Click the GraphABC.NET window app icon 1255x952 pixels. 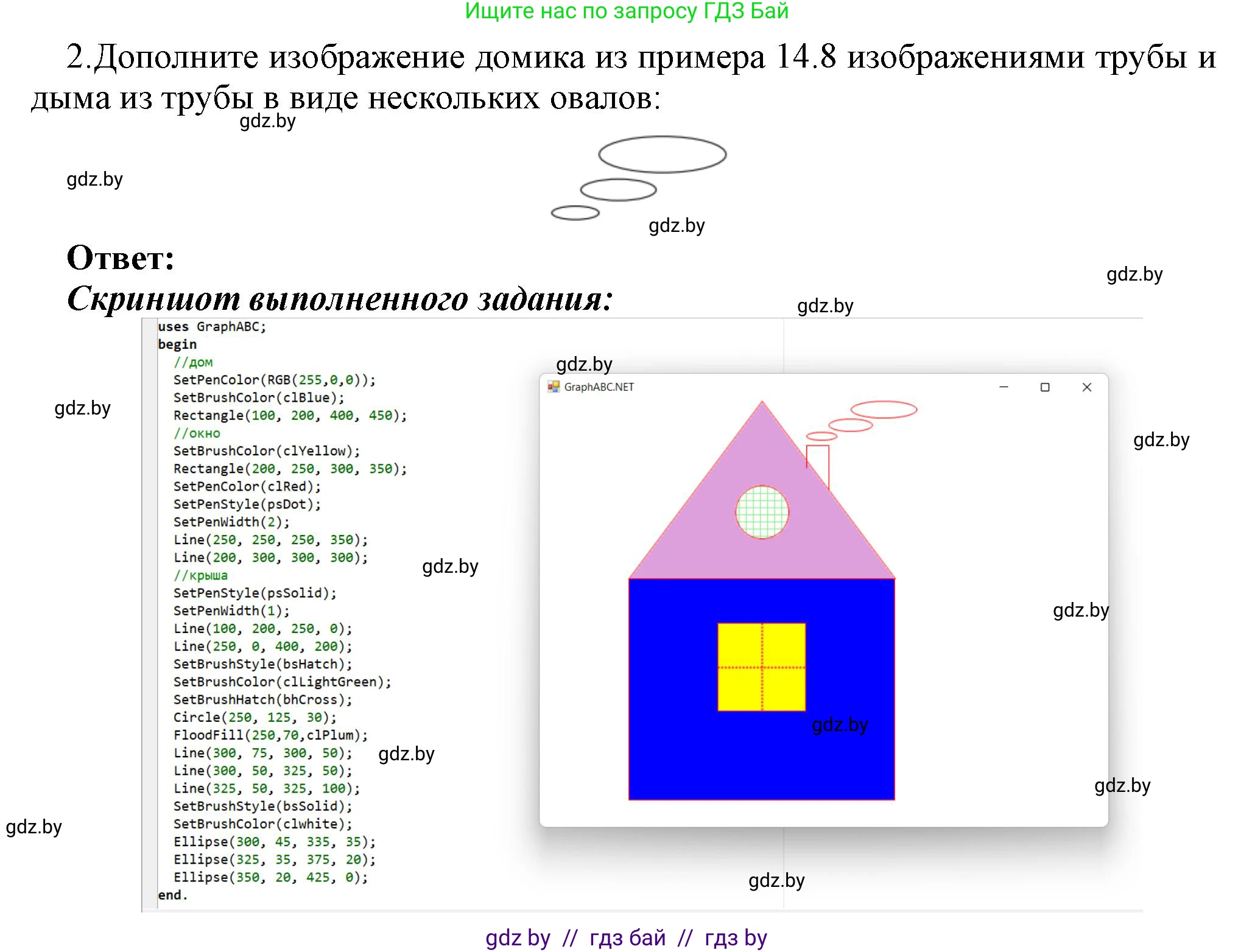pyautogui.click(x=553, y=387)
